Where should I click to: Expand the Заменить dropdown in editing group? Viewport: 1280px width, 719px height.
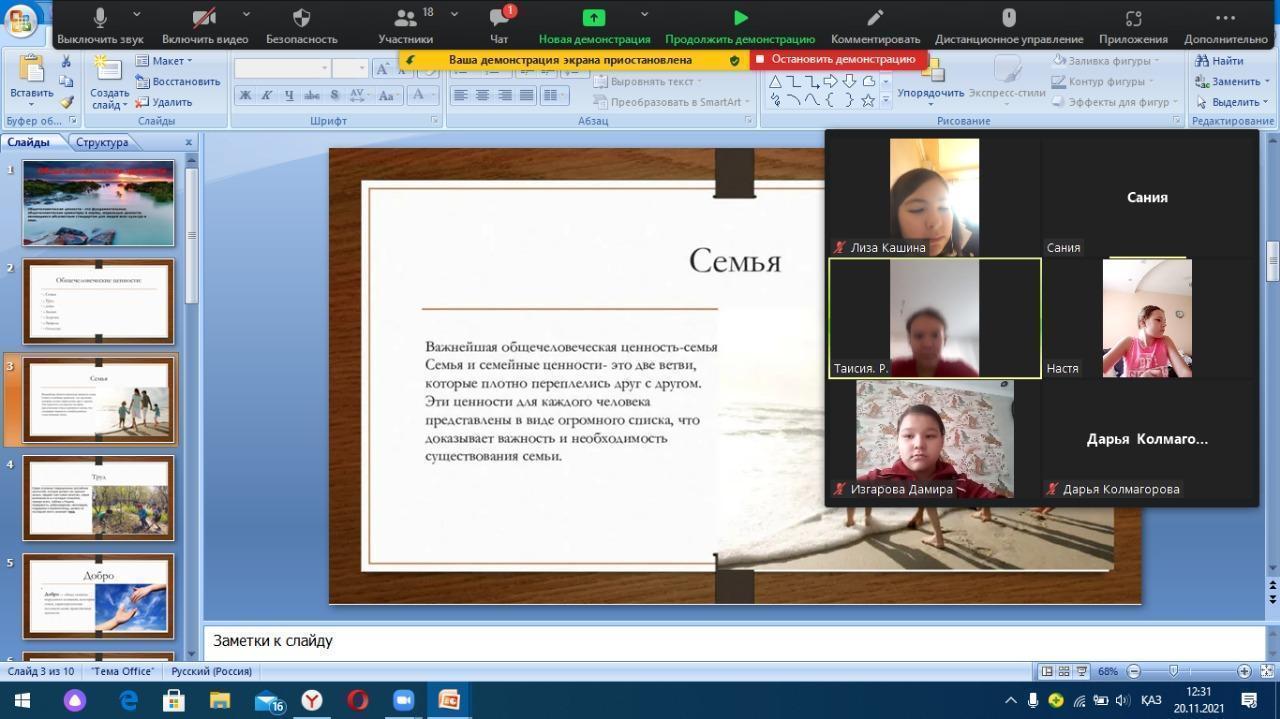tap(1232, 82)
